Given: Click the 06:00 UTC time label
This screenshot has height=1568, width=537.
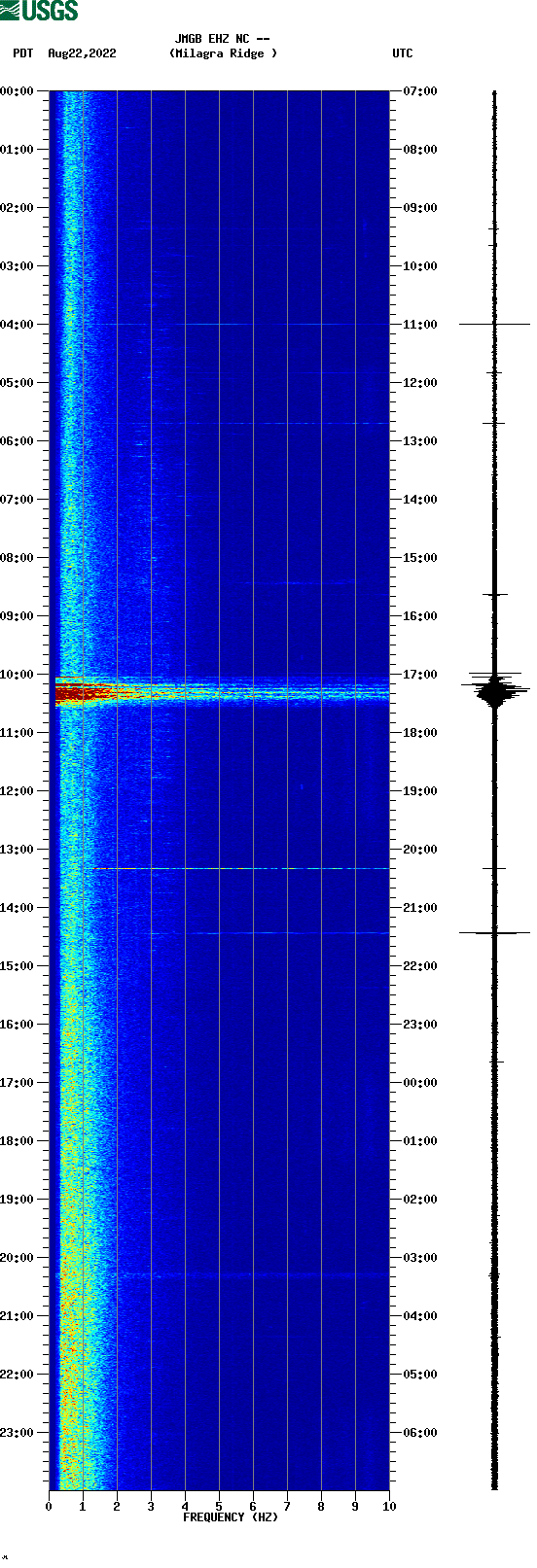Looking at the screenshot, I should 420,1433.
